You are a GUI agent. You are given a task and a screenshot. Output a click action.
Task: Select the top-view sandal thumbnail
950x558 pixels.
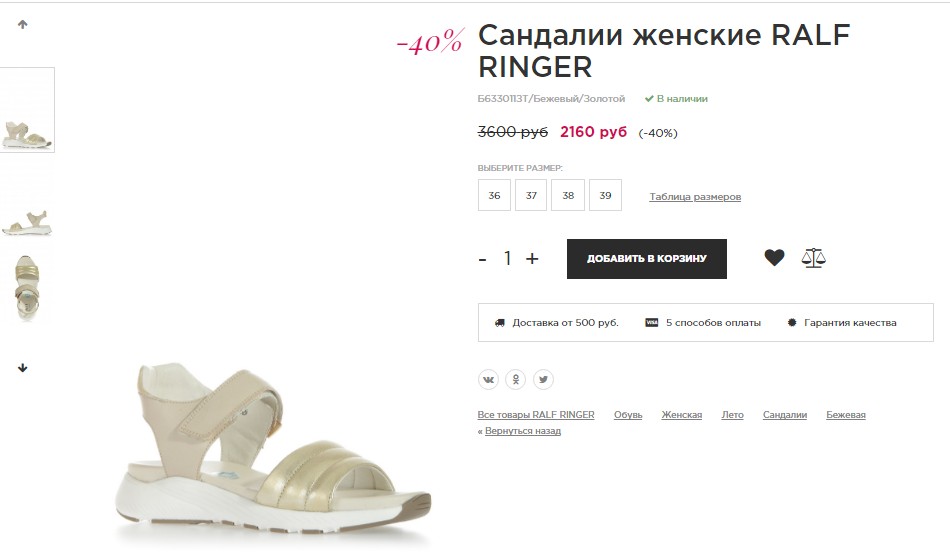click(27, 287)
